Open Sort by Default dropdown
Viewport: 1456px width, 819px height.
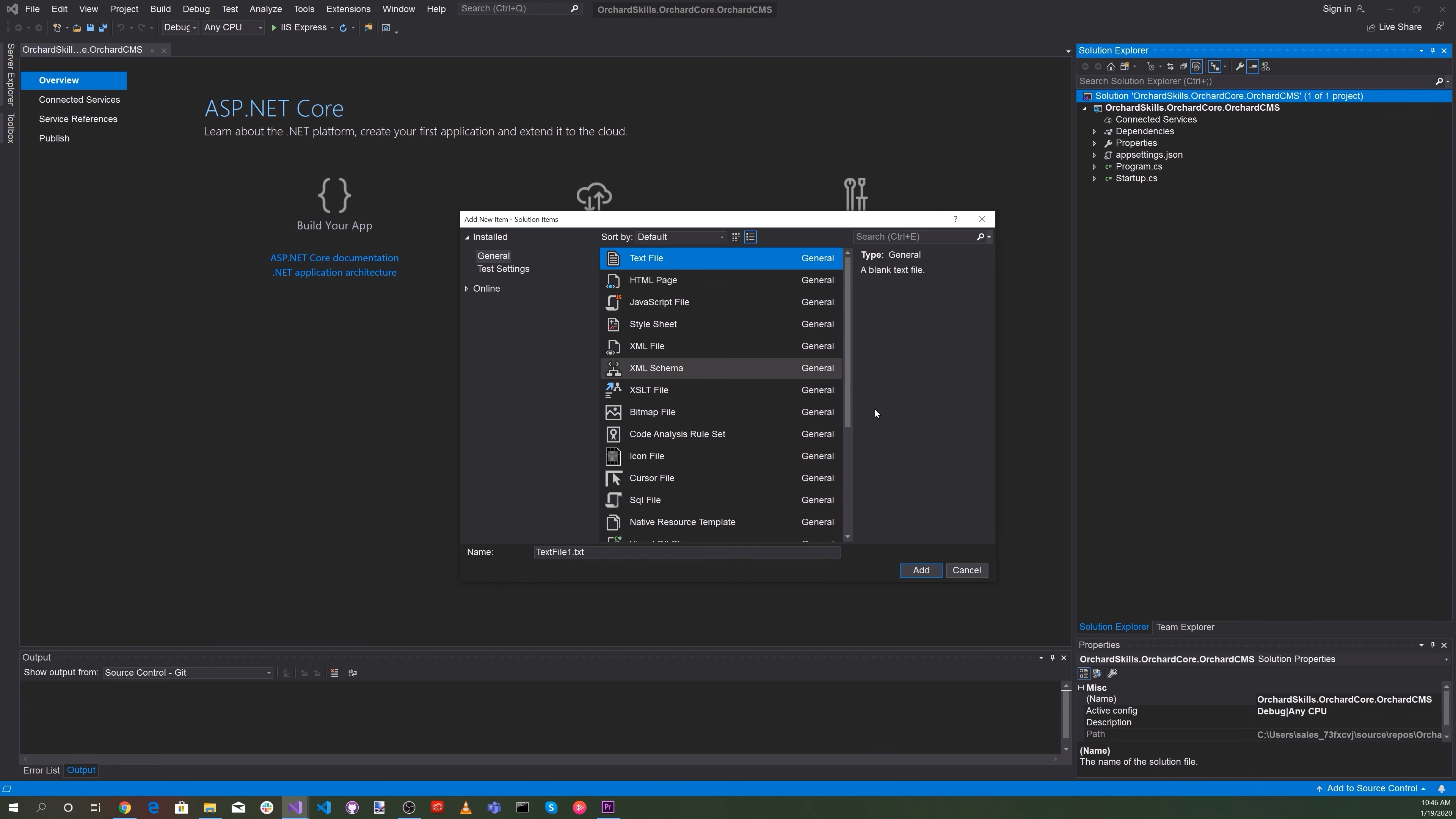[681, 237]
